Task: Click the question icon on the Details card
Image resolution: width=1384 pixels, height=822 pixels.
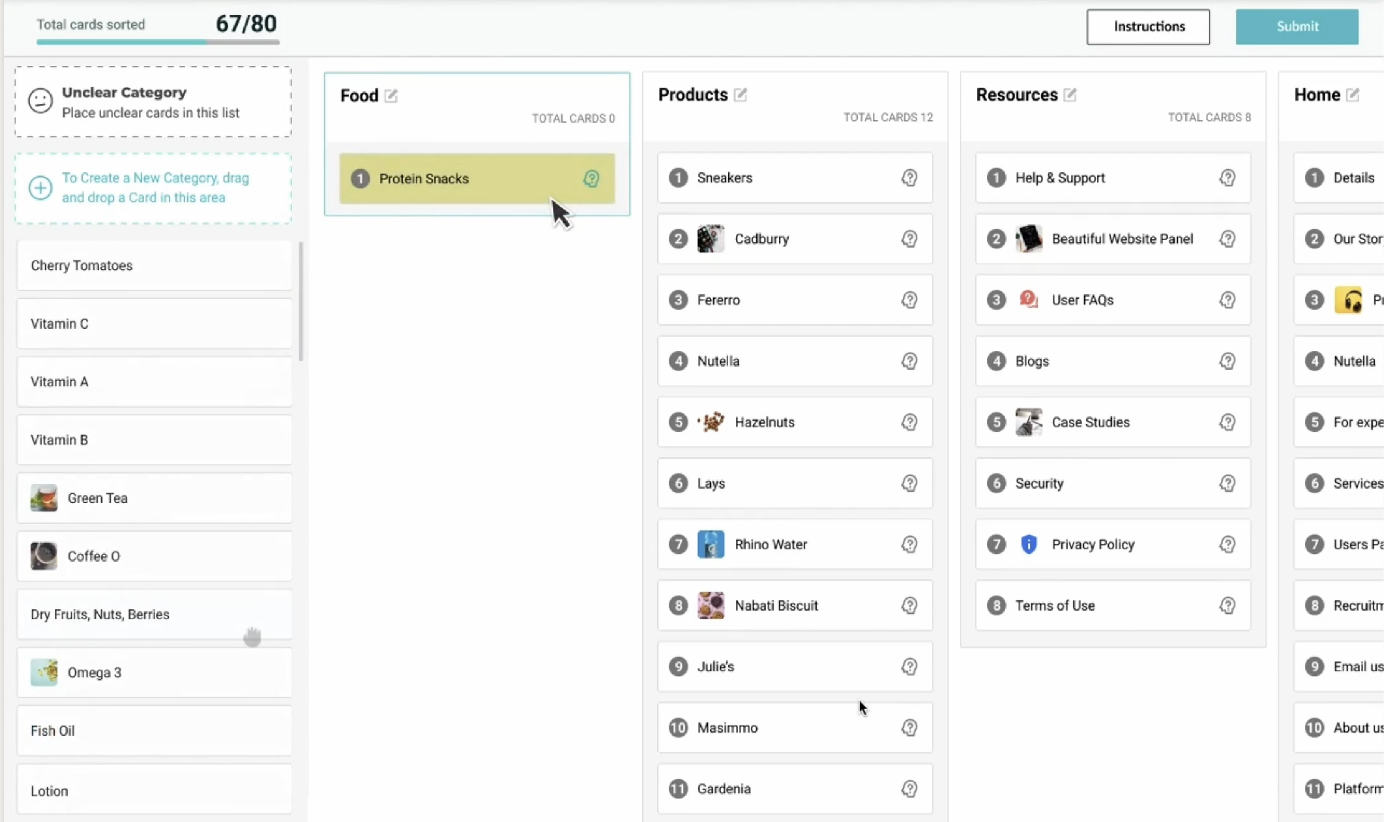Action: (1380, 177)
